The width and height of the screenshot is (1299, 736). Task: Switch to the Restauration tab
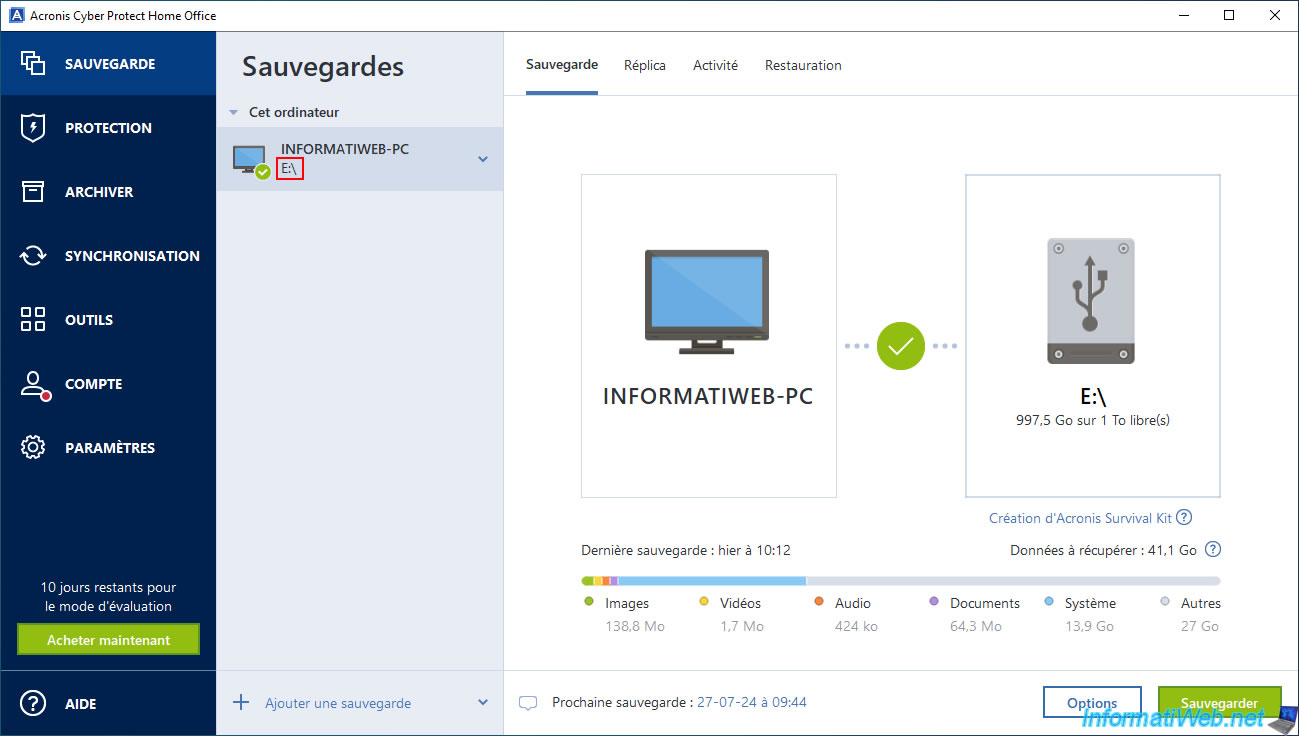click(x=803, y=65)
